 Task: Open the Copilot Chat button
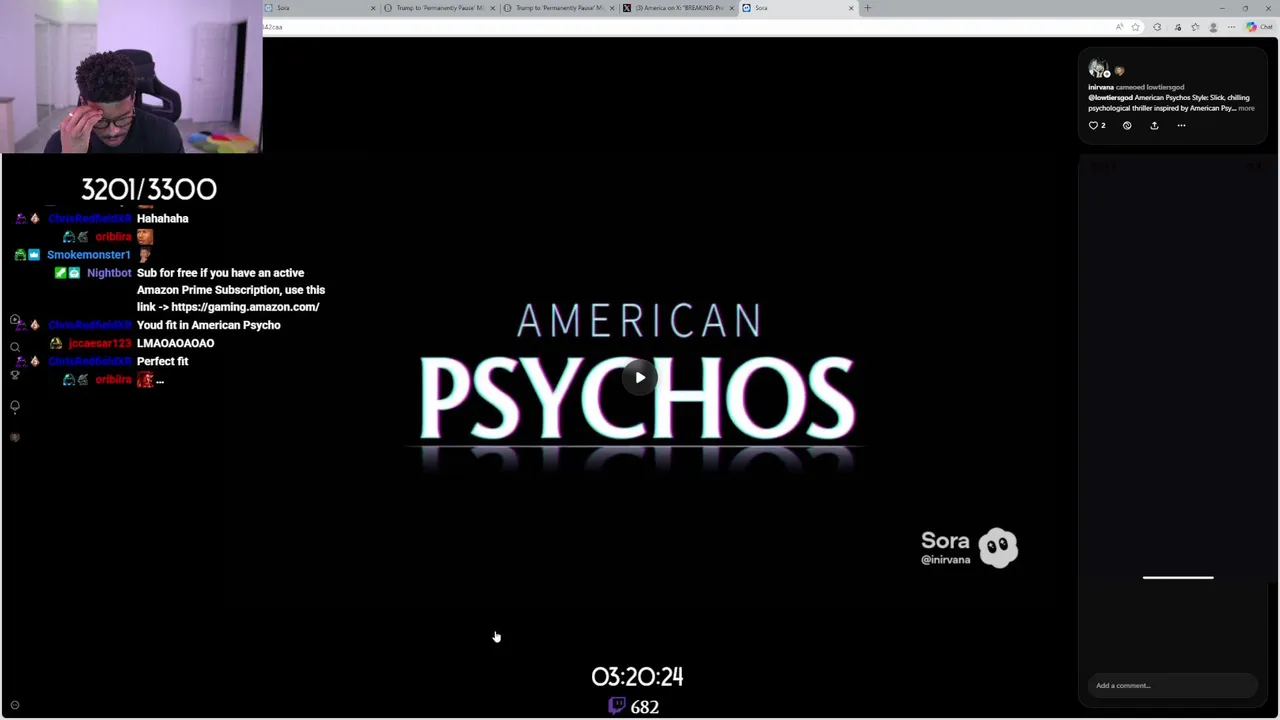click(x=1258, y=27)
